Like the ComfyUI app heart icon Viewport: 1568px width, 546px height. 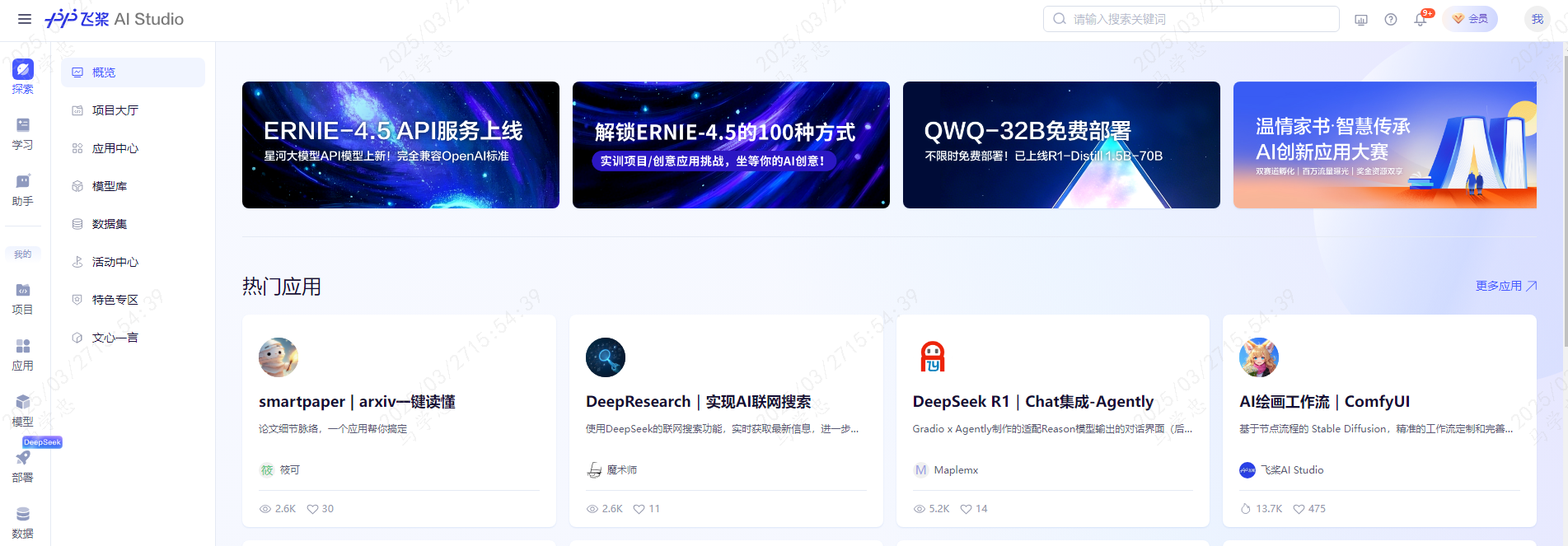pyautogui.click(x=1299, y=509)
